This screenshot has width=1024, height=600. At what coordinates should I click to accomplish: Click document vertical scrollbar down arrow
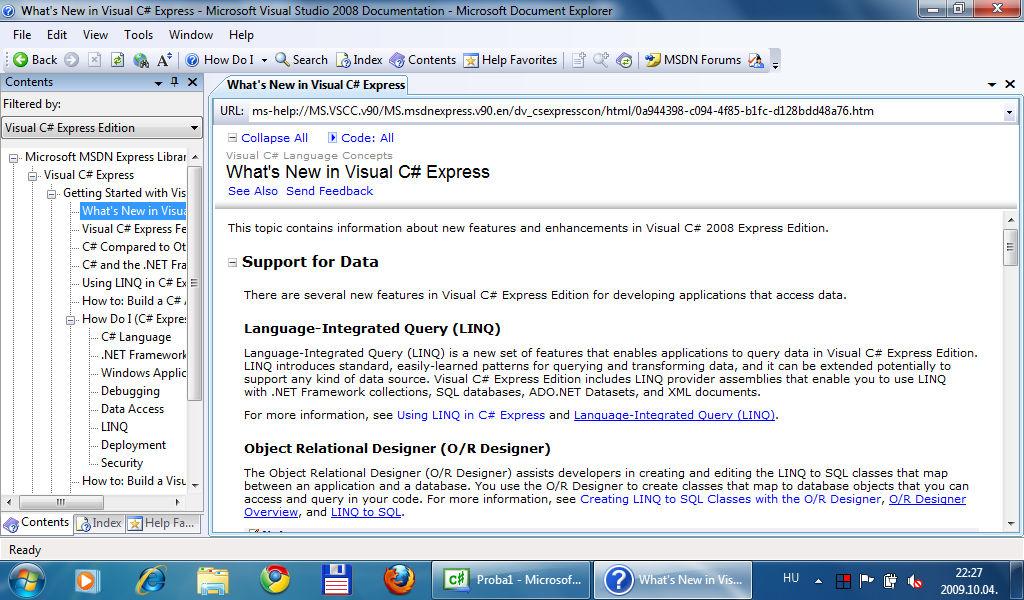(1011, 524)
